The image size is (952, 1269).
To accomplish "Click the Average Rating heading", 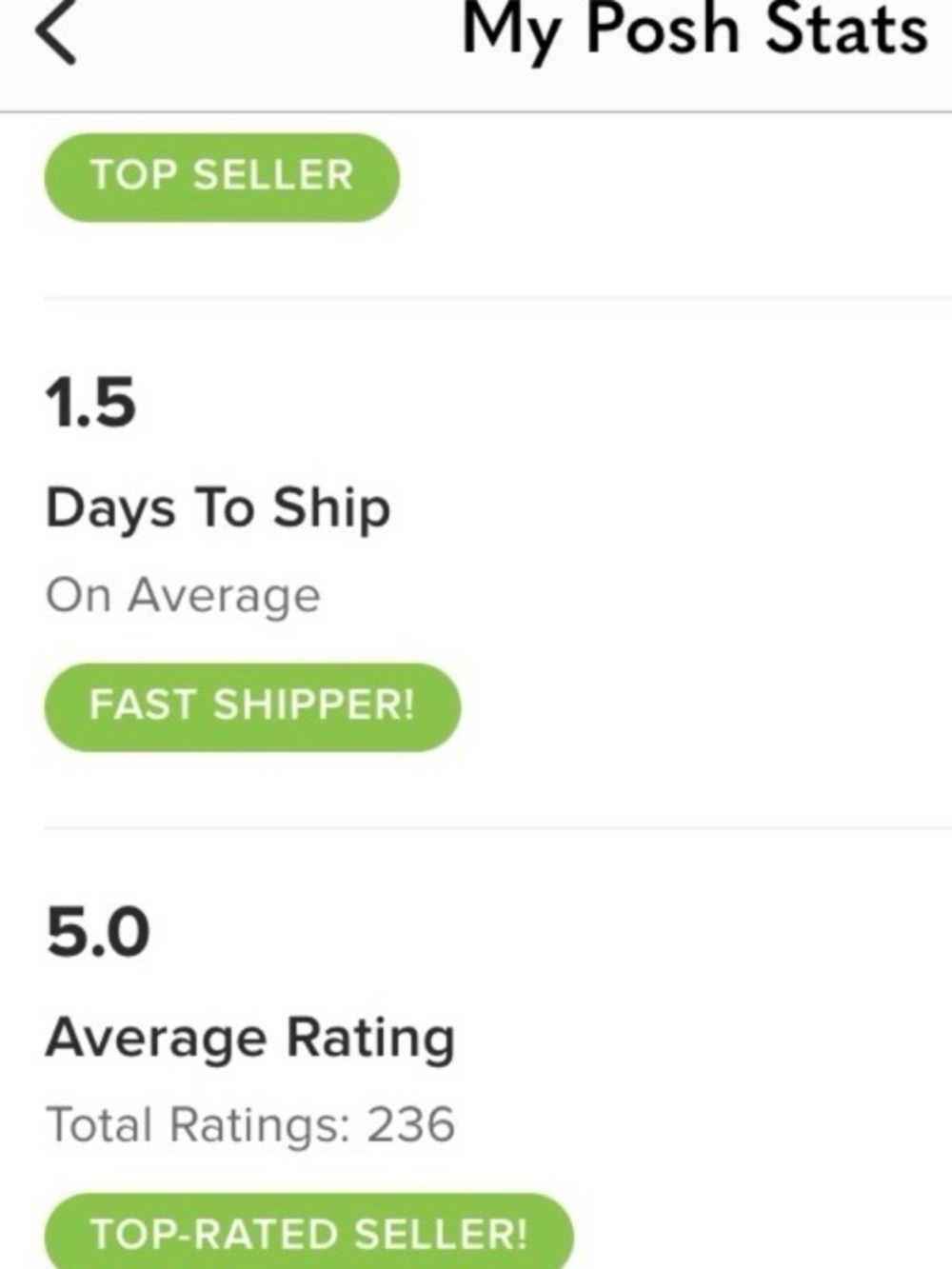I will [x=252, y=1038].
